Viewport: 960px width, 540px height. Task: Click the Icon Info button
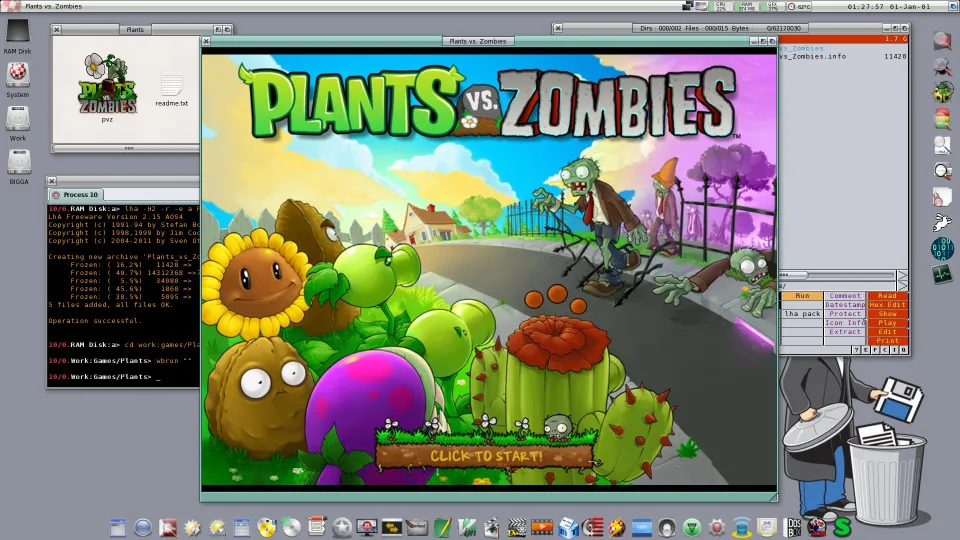click(845, 323)
